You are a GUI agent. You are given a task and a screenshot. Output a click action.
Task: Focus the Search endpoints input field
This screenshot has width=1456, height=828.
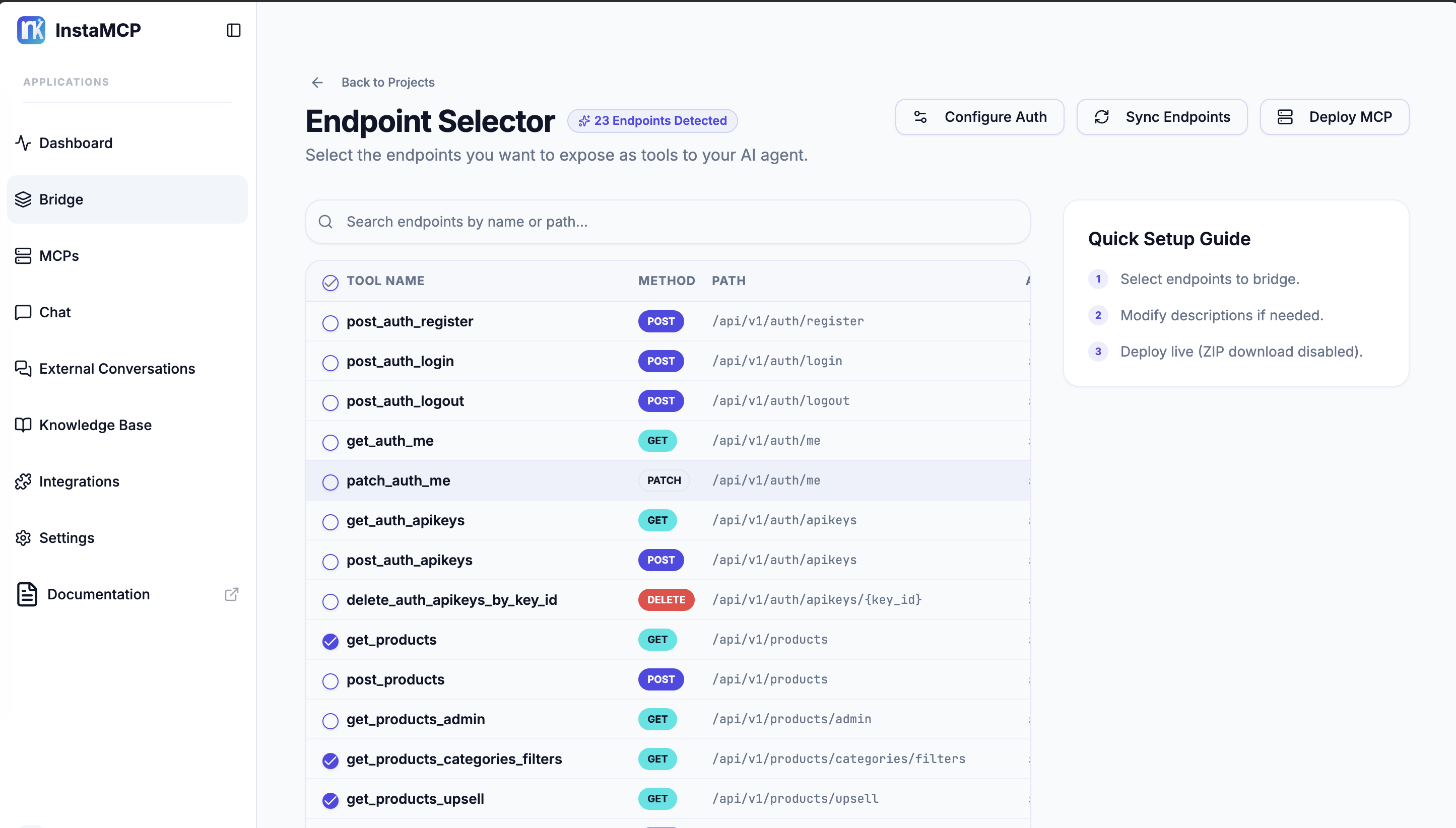pos(668,222)
